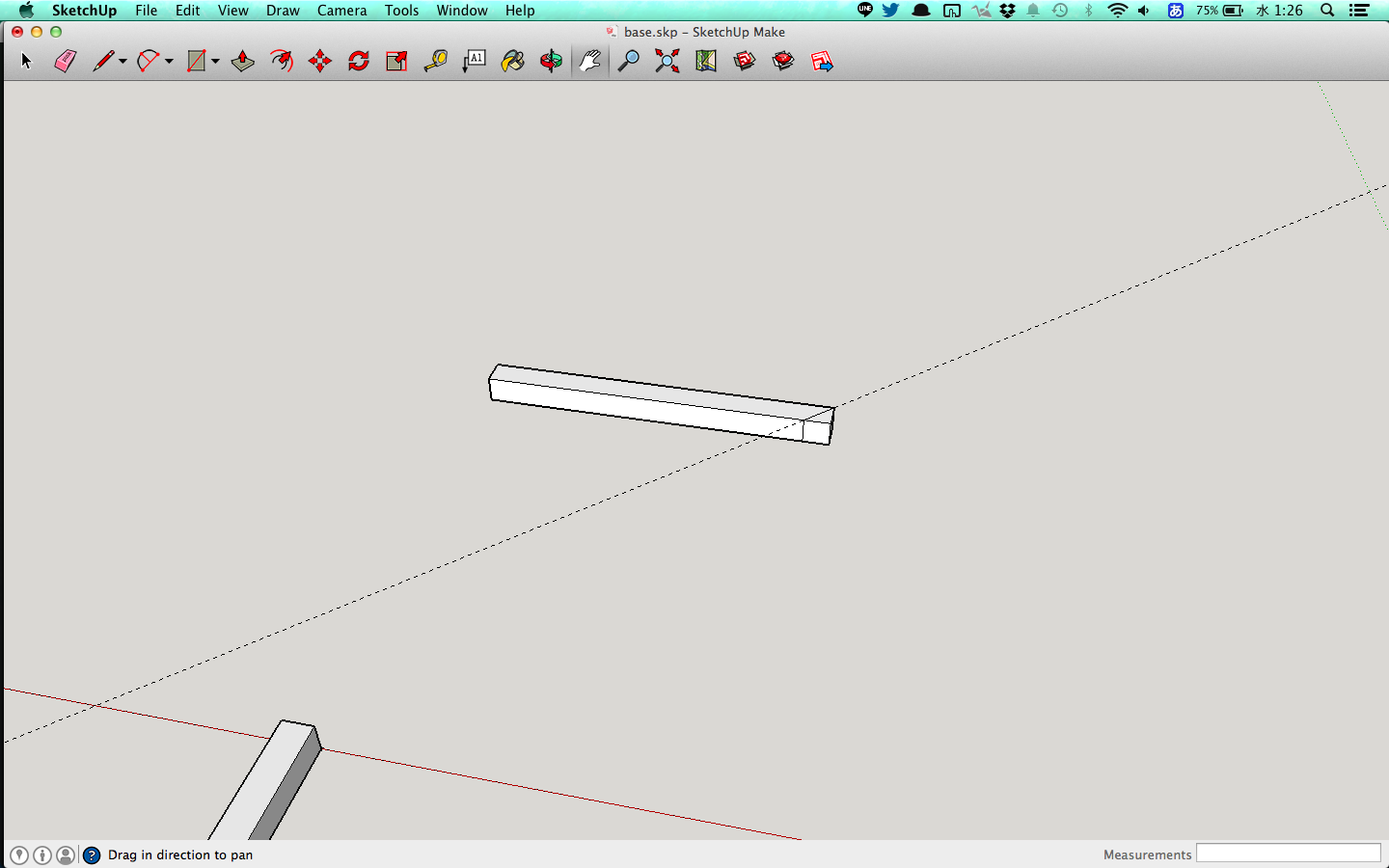Viewport: 1389px width, 868px height.
Task: Select the Offset tool
Action: coord(282,62)
